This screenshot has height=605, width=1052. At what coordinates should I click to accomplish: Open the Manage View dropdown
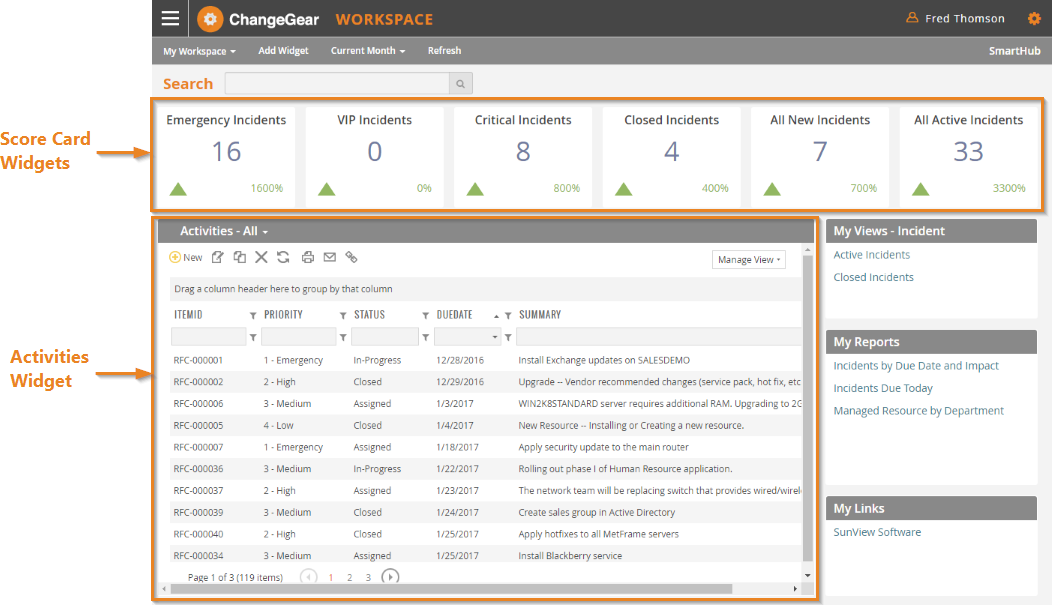coord(747,260)
